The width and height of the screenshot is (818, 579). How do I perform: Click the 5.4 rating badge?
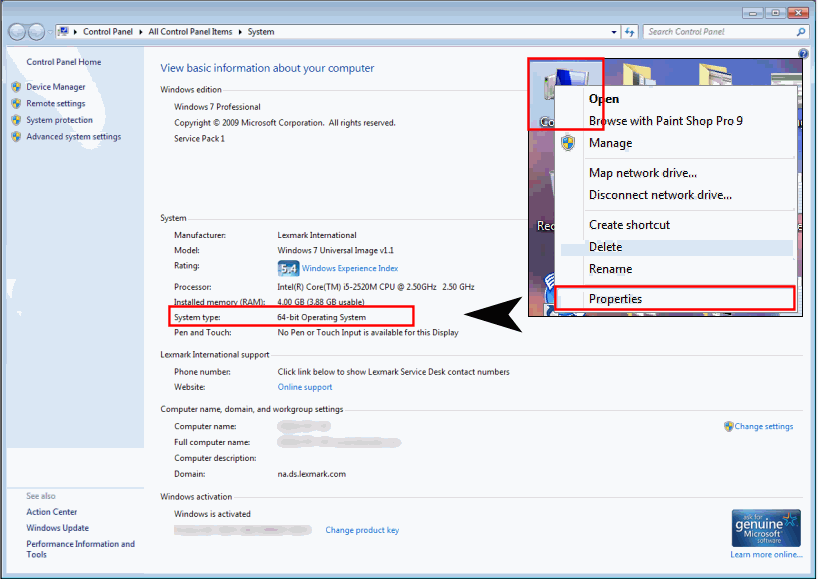point(288,268)
